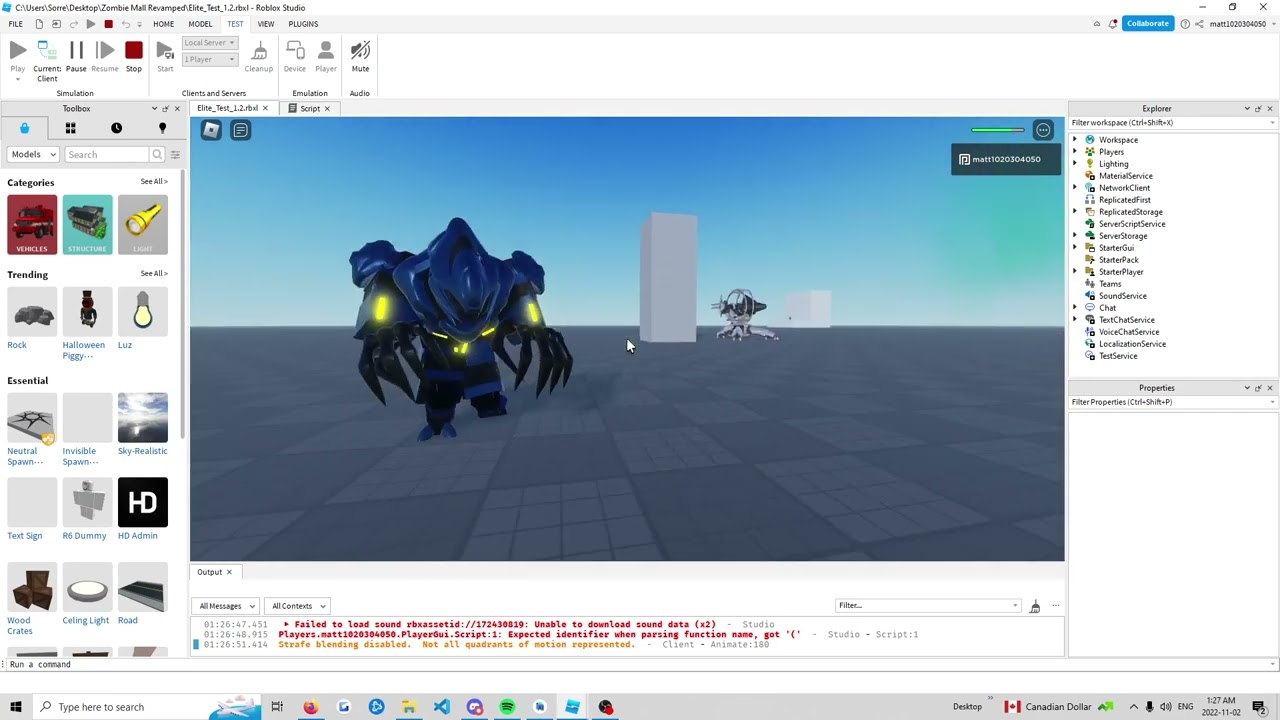Open the Player emulation icon
The height and width of the screenshot is (720, 1280).
(326, 50)
